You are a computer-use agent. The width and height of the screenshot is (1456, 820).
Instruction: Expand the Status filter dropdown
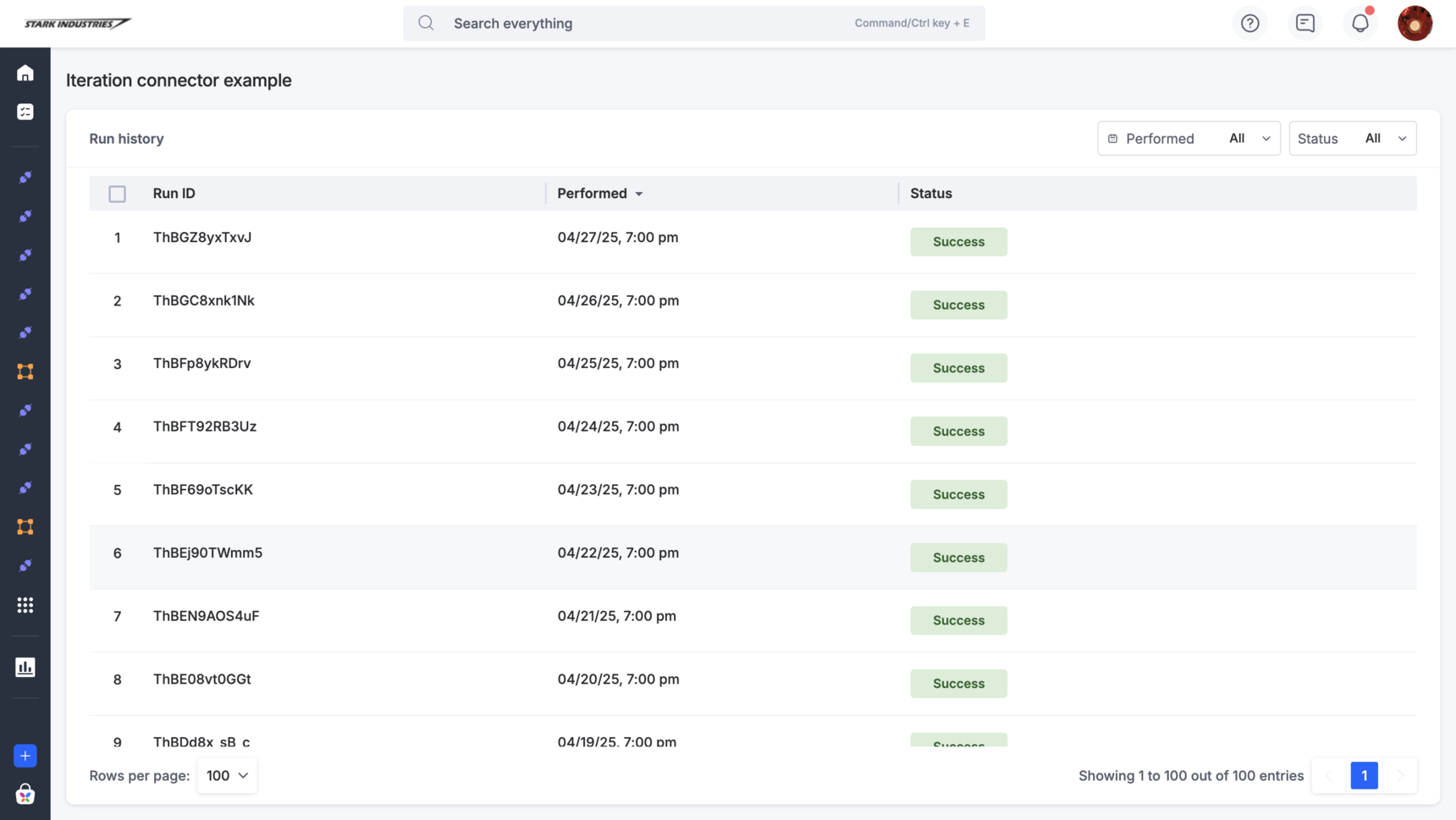tap(1352, 139)
